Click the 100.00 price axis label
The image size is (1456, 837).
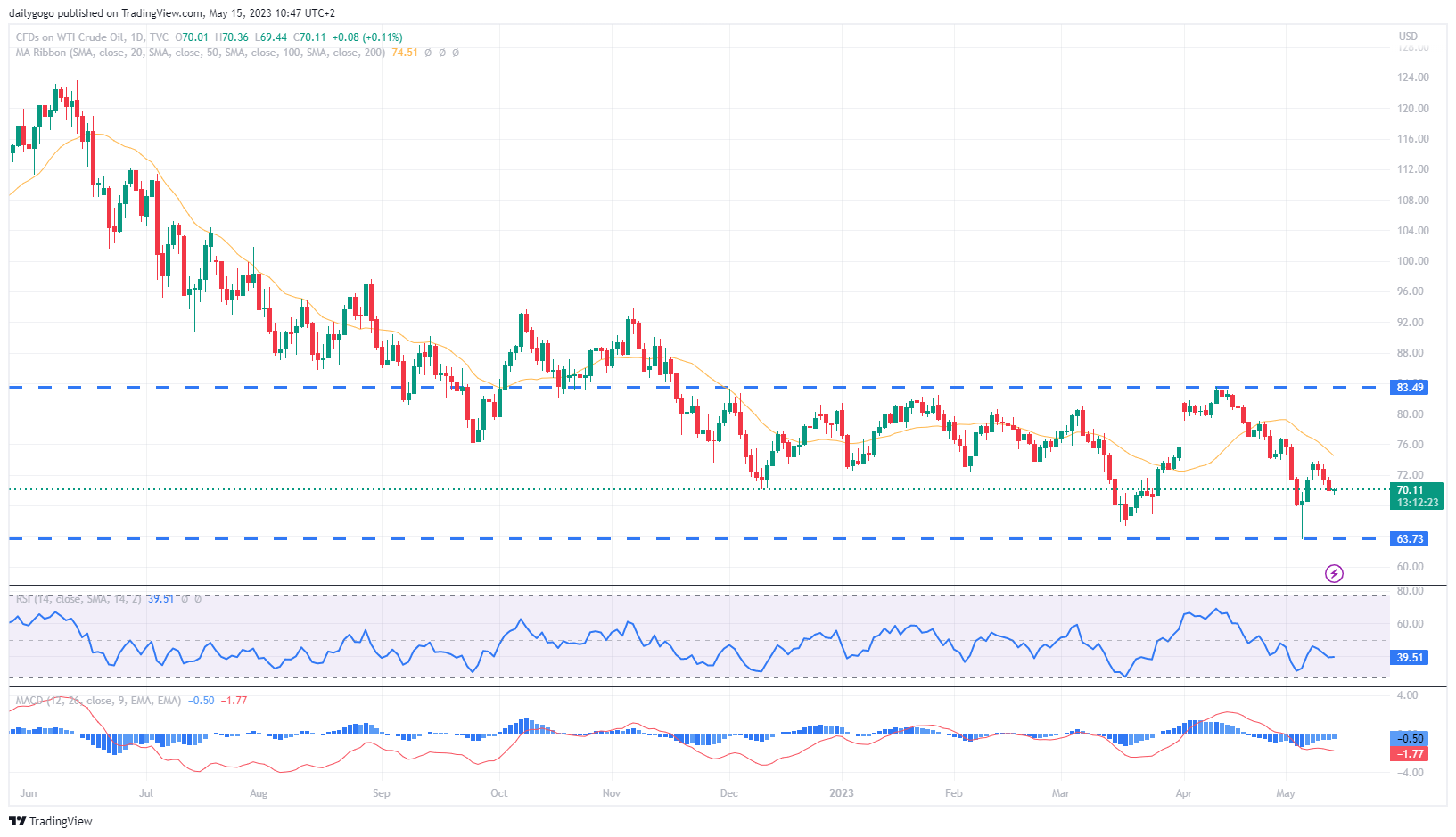click(x=1413, y=261)
